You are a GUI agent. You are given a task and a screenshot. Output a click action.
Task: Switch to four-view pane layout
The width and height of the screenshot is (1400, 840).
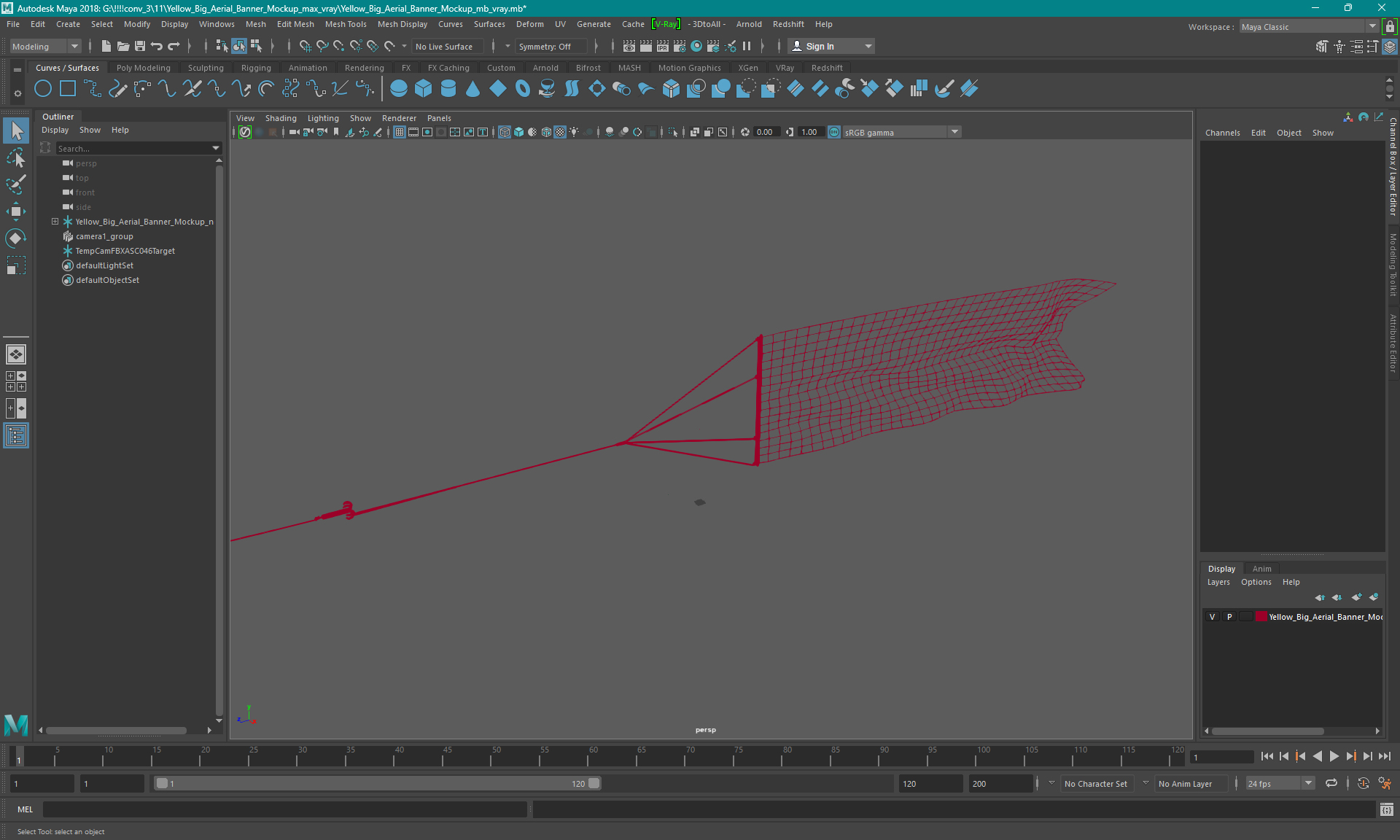tap(16, 381)
